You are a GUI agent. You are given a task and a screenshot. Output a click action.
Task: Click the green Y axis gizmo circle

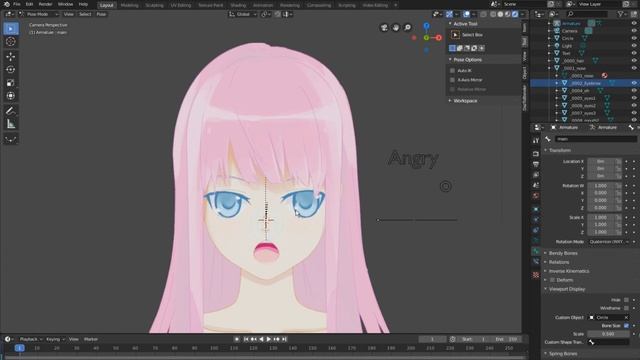pos(426,38)
